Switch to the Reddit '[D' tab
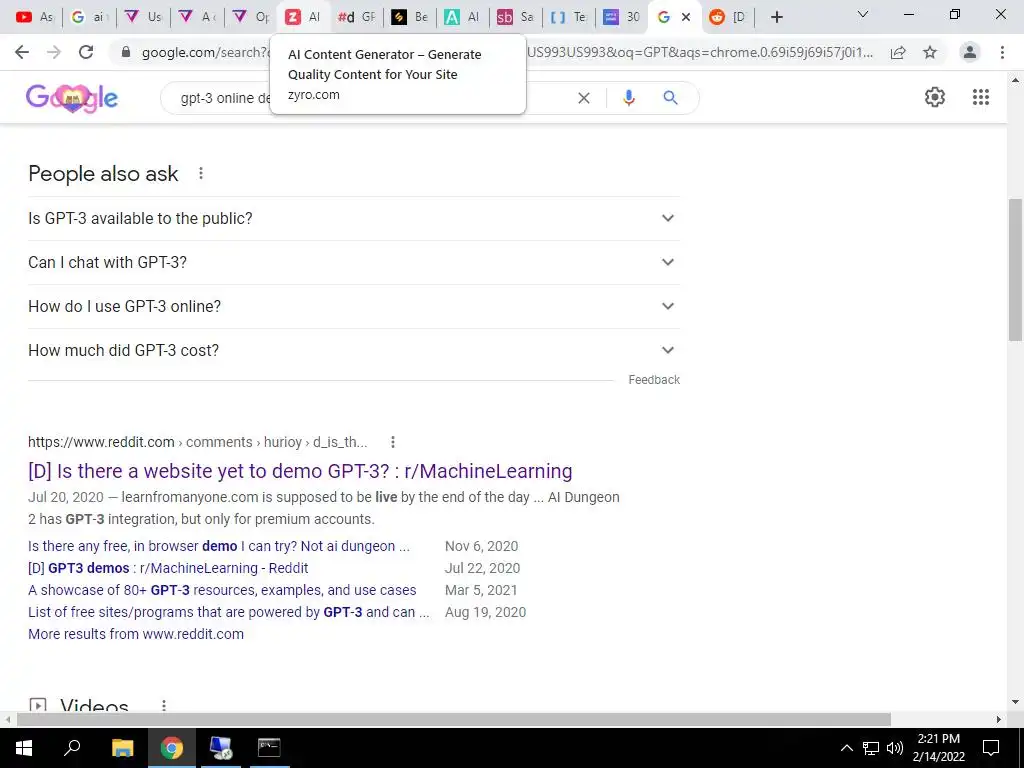Image resolution: width=1024 pixels, height=768 pixels. (x=728, y=17)
